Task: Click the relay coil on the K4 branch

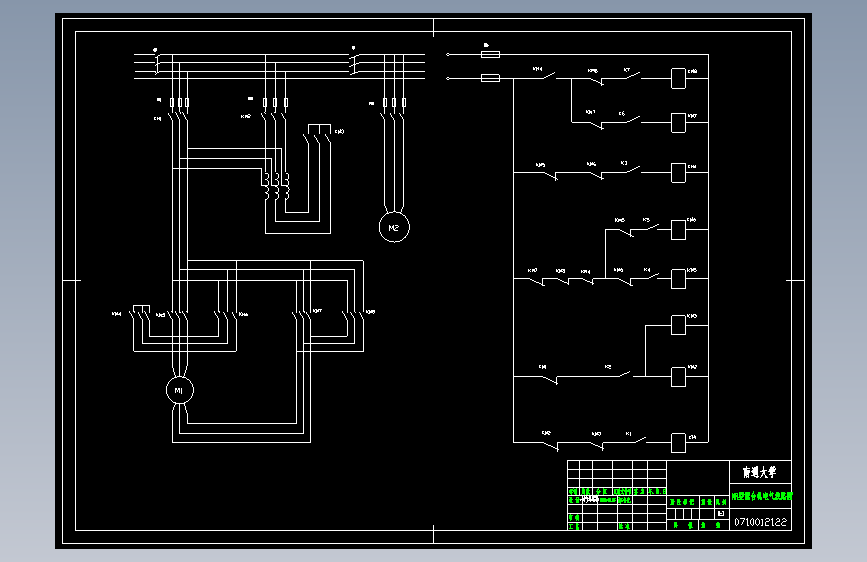Action: click(678, 279)
